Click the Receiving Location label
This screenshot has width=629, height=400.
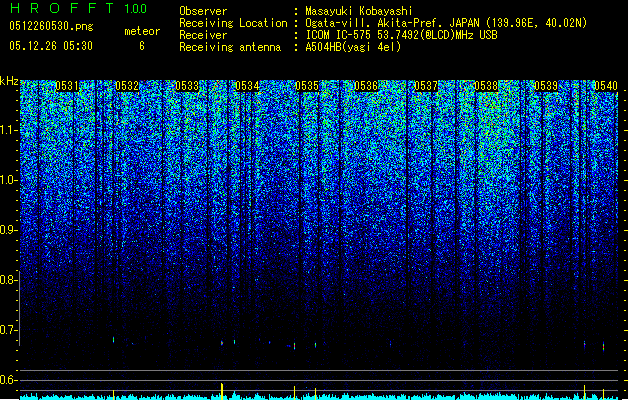pyautogui.click(x=233, y=23)
